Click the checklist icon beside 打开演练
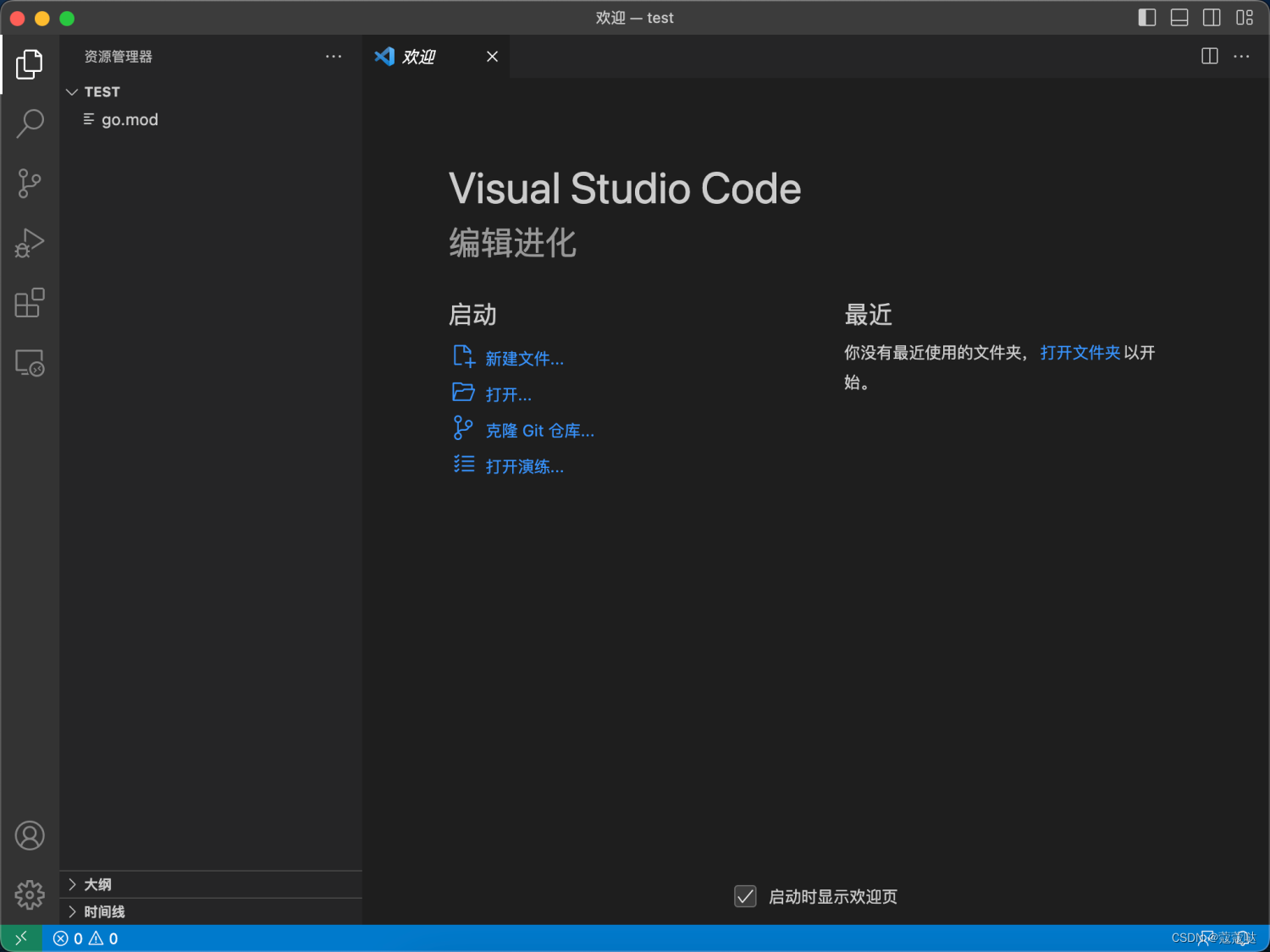The width and height of the screenshot is (1270, 952). (x=463, y=464)
